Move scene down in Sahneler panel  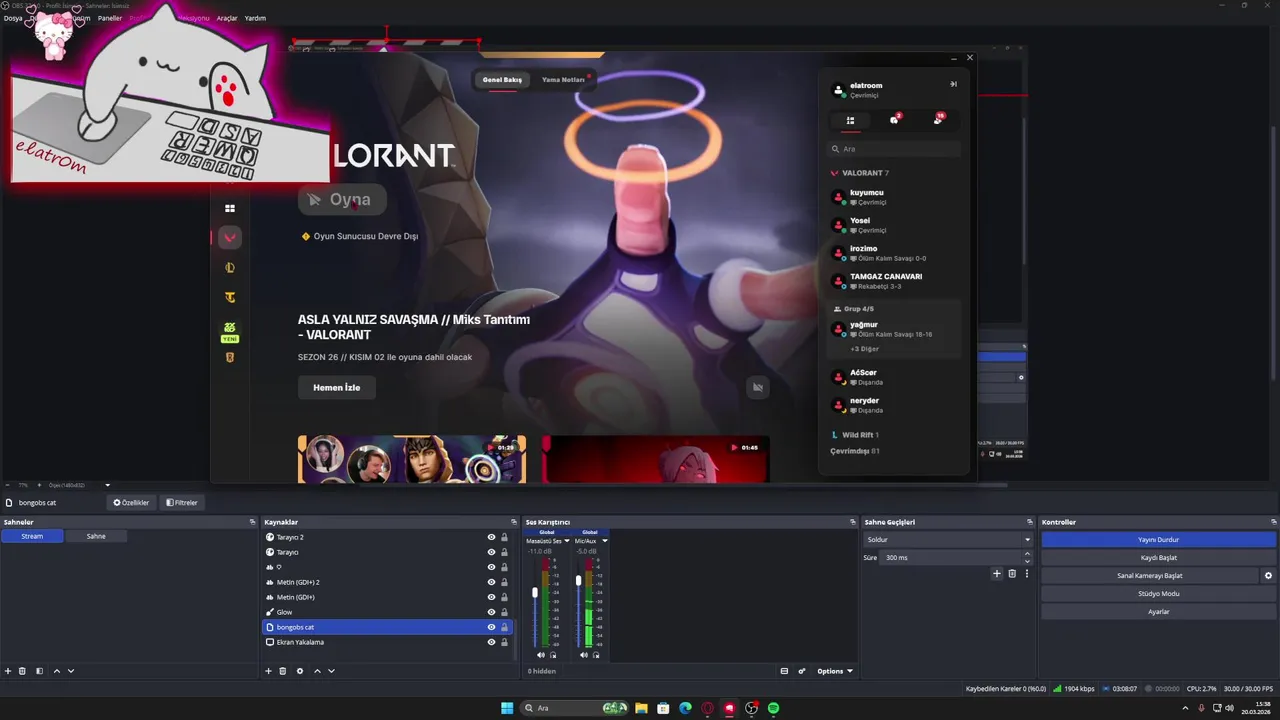coord(70,671)
